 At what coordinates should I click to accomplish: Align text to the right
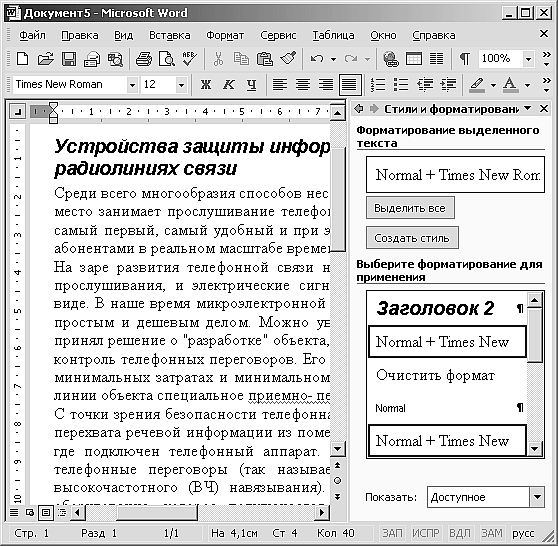(326, 85)
